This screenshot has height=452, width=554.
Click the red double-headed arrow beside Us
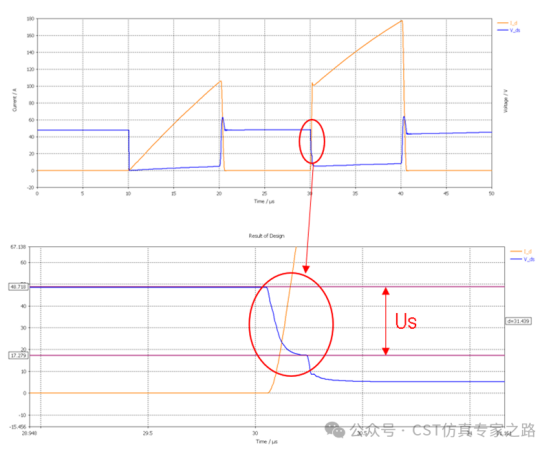coord(386,321)
